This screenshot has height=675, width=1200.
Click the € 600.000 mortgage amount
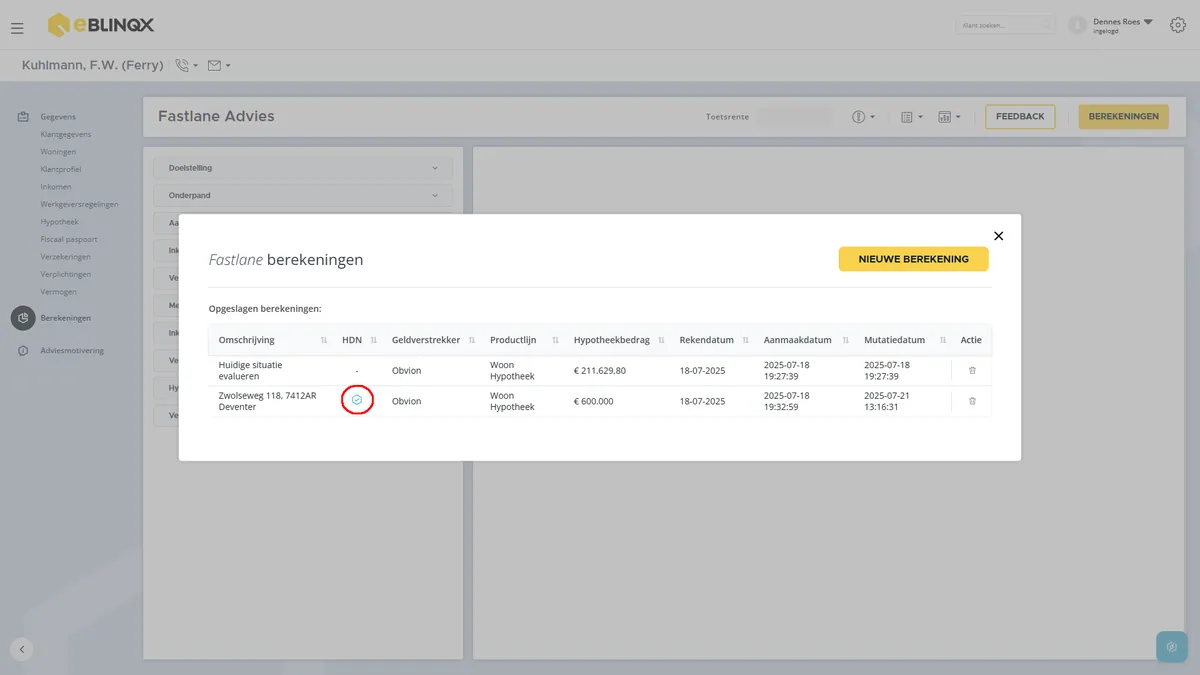coord(594,401)
